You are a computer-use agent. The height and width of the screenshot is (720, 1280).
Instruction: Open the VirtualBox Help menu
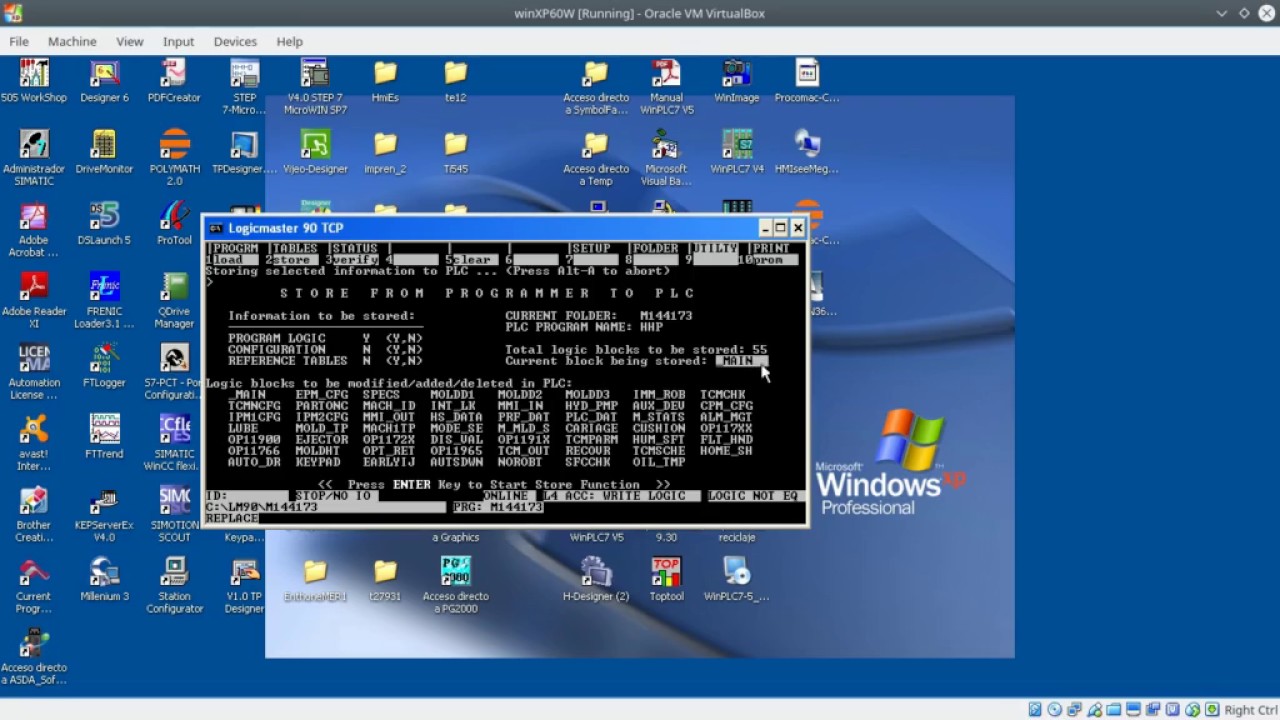[290, 41]
